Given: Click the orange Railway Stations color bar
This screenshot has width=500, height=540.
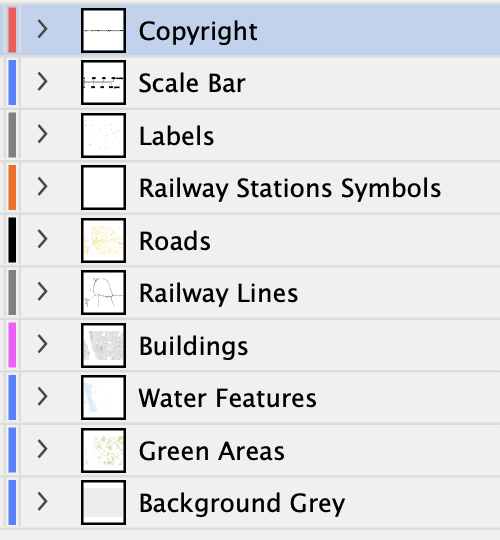Looking at the screenshot, I should (x=12, y=187).
